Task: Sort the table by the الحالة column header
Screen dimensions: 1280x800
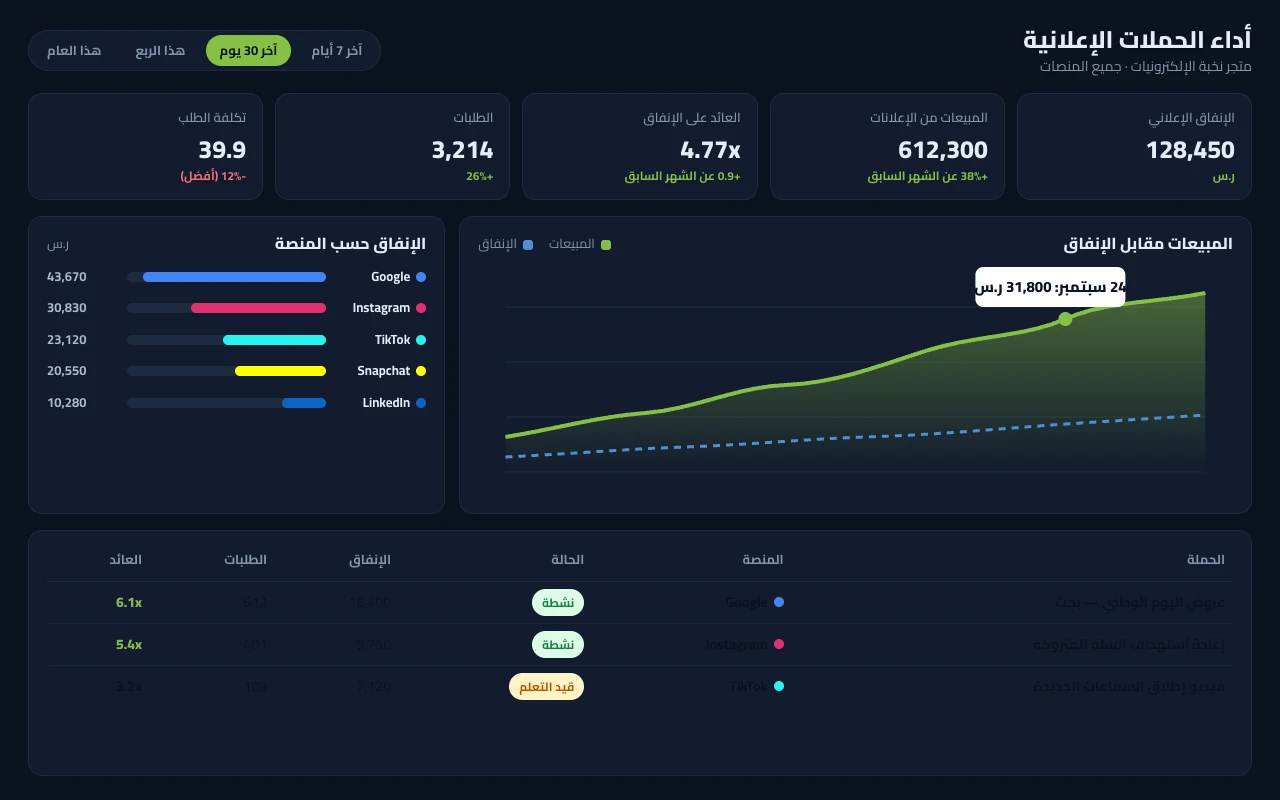Action: coord(567,560)
